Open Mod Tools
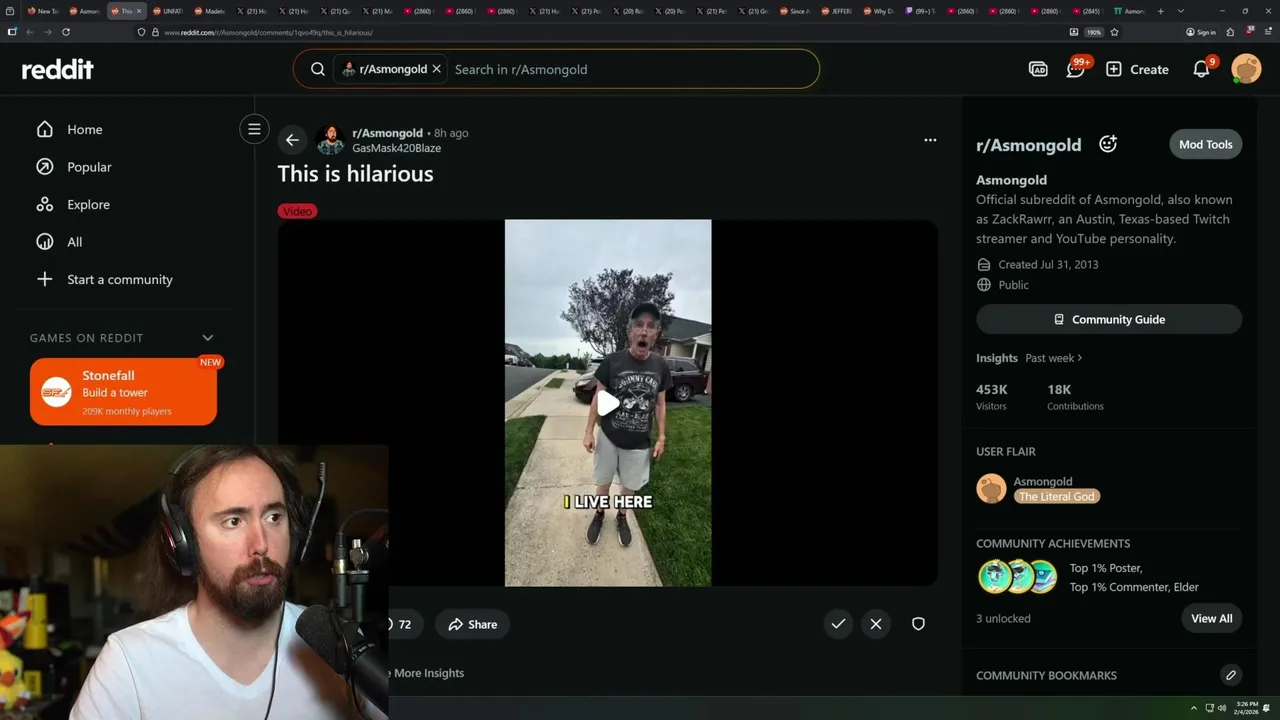Viewport: 1280px width, 720px height. point(1205,144)
